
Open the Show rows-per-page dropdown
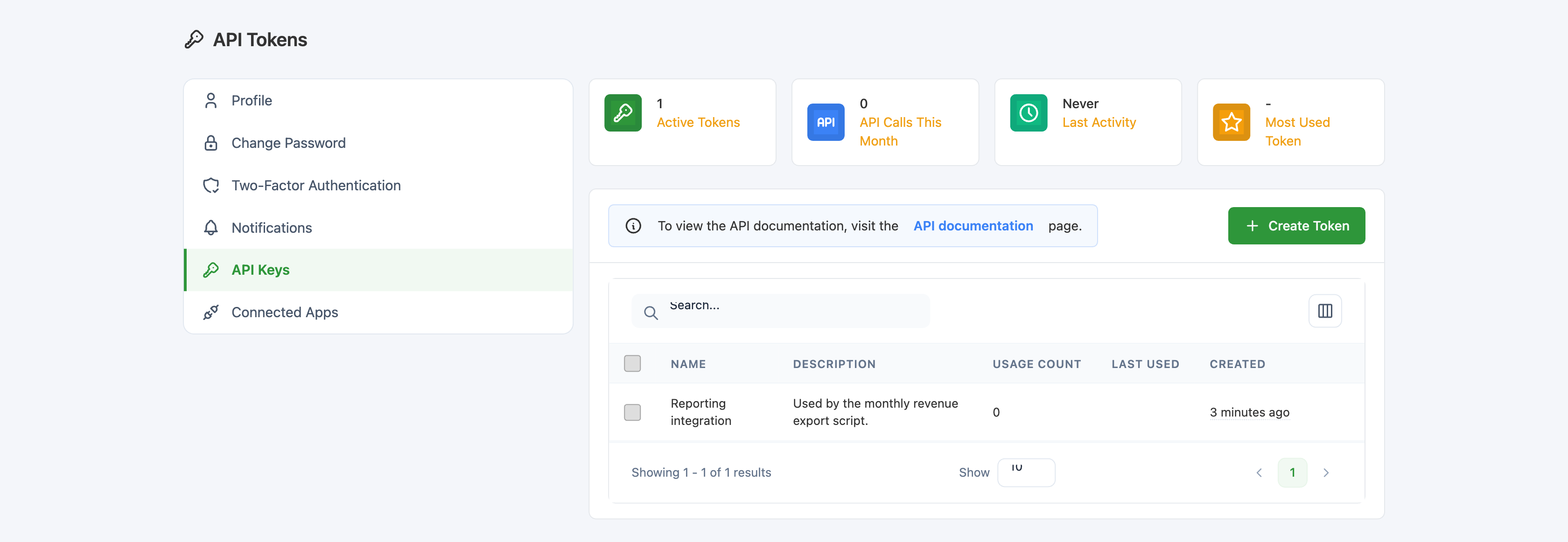1026,473
